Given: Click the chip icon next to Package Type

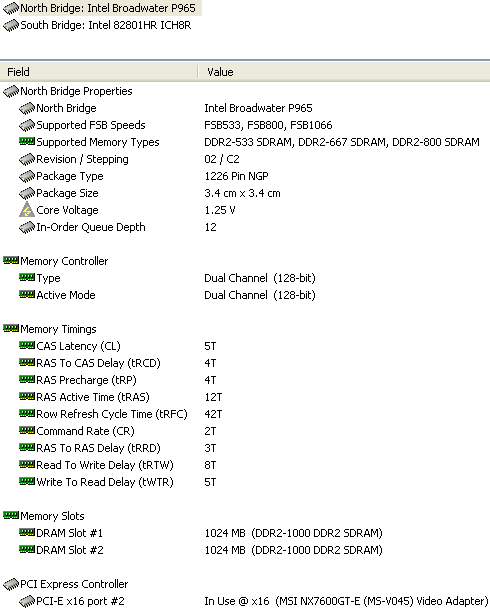Looking at the screenshot, I should [27, 176].
